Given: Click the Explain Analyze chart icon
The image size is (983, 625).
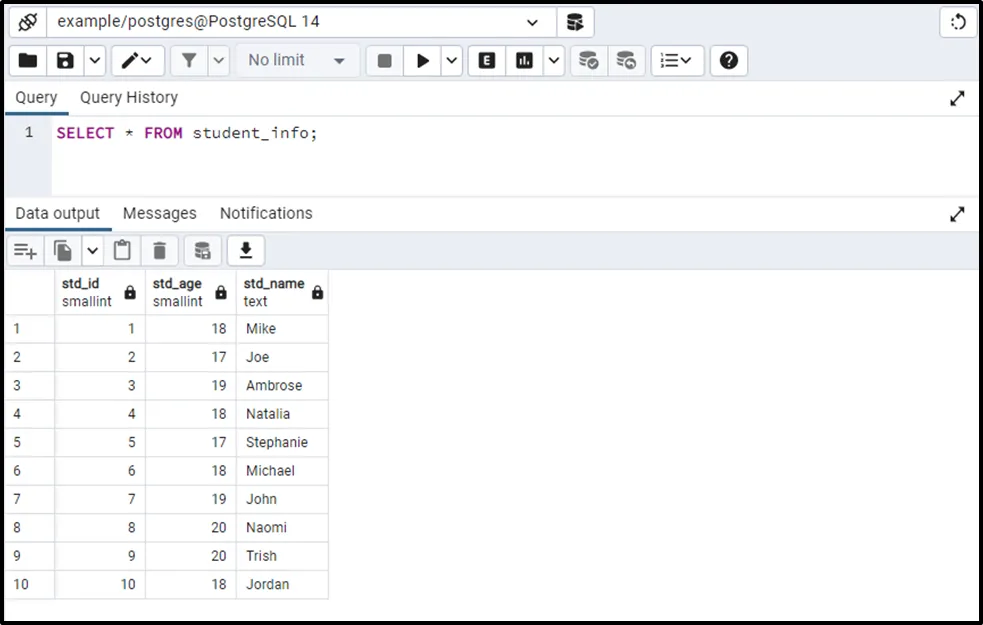Looking at the screenshot, I should pos(524,61).
